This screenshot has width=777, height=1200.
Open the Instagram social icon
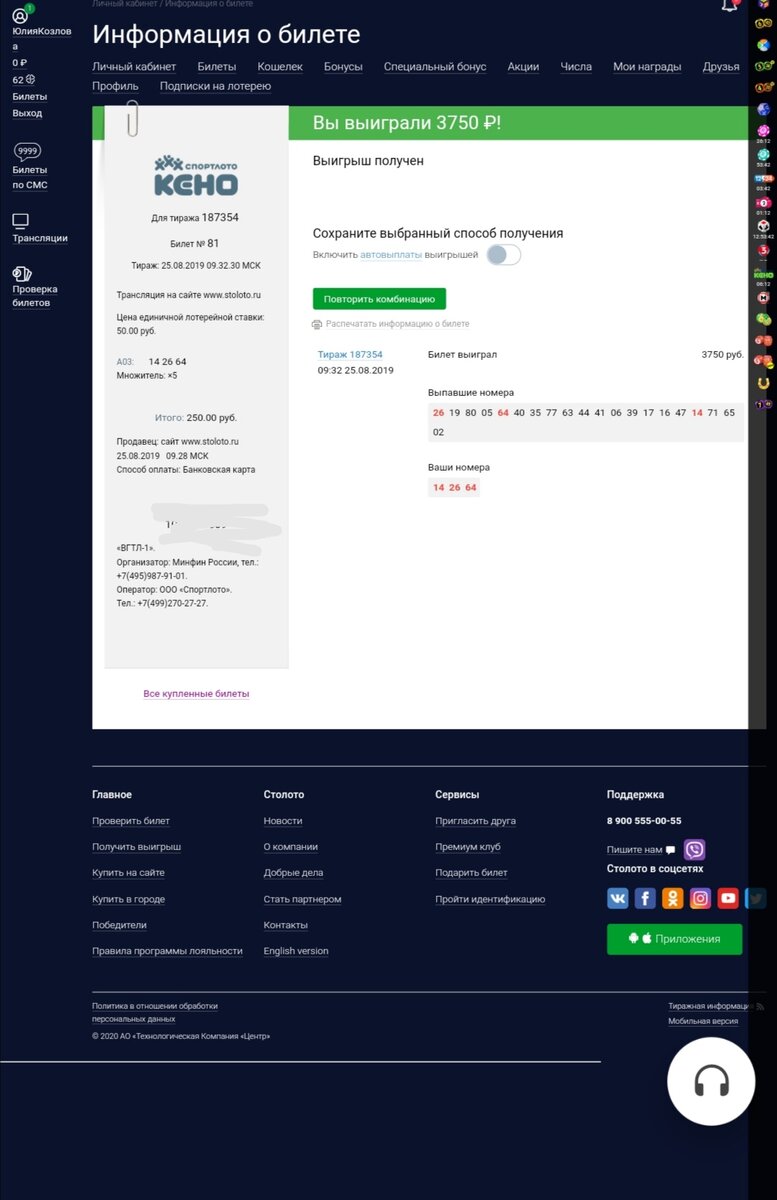click(x=700, y=898)
